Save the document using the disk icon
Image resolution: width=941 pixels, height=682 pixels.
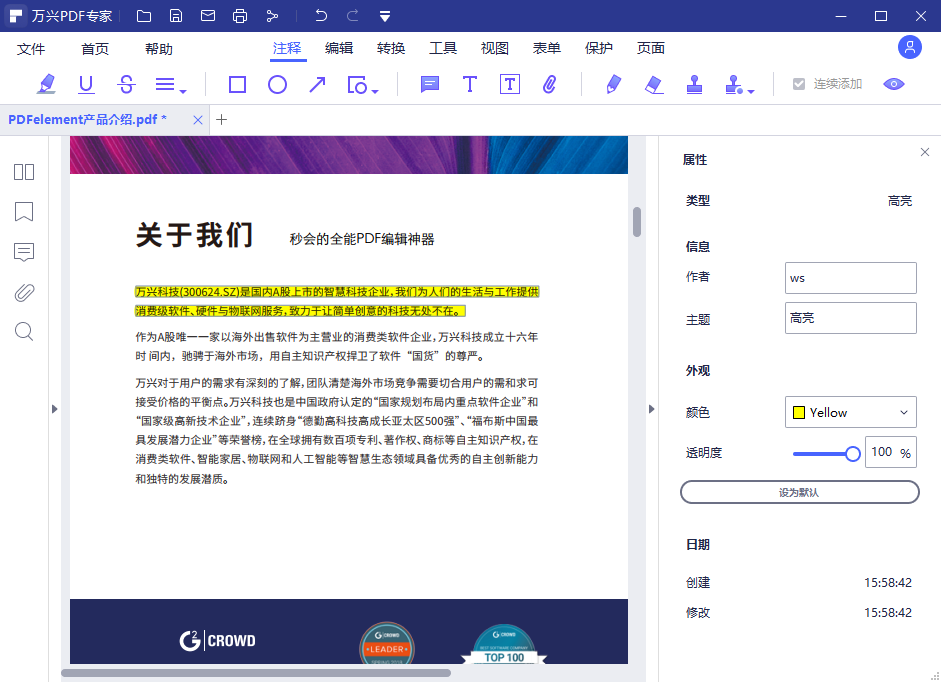click(176, 16)
